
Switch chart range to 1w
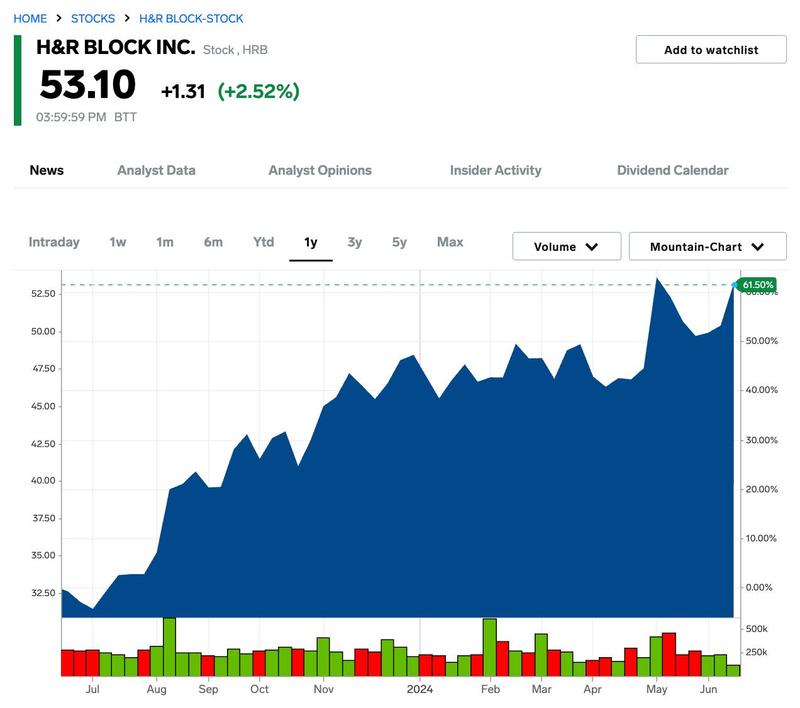(x=118, y=242)
